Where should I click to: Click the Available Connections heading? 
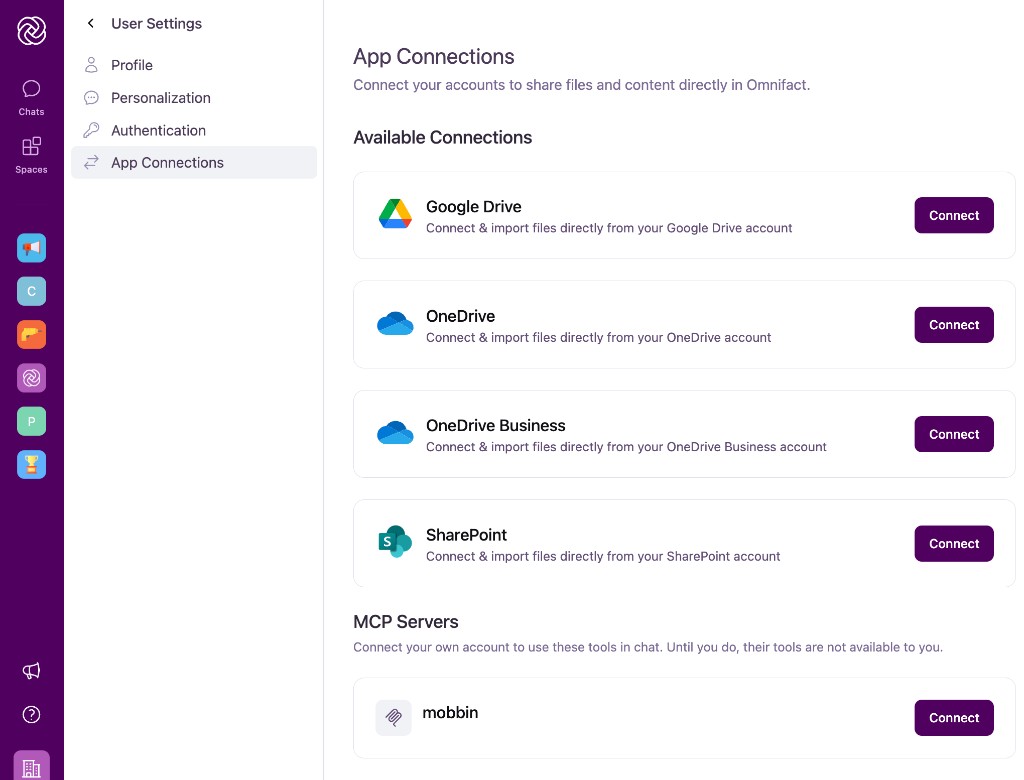click(443, 137)
